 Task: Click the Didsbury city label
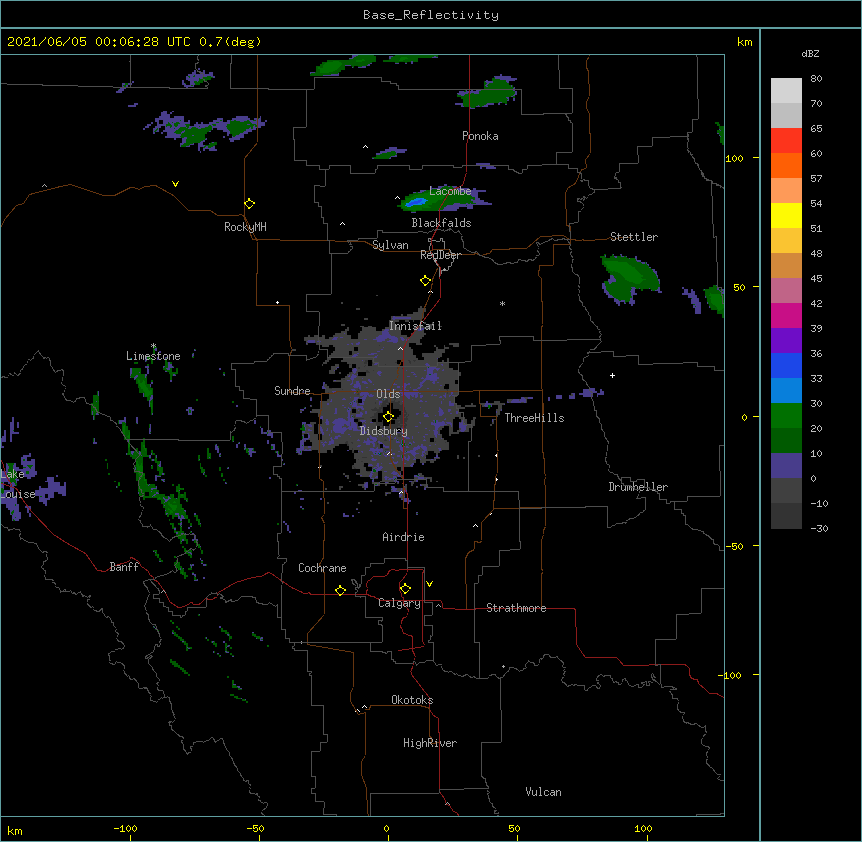384,431
